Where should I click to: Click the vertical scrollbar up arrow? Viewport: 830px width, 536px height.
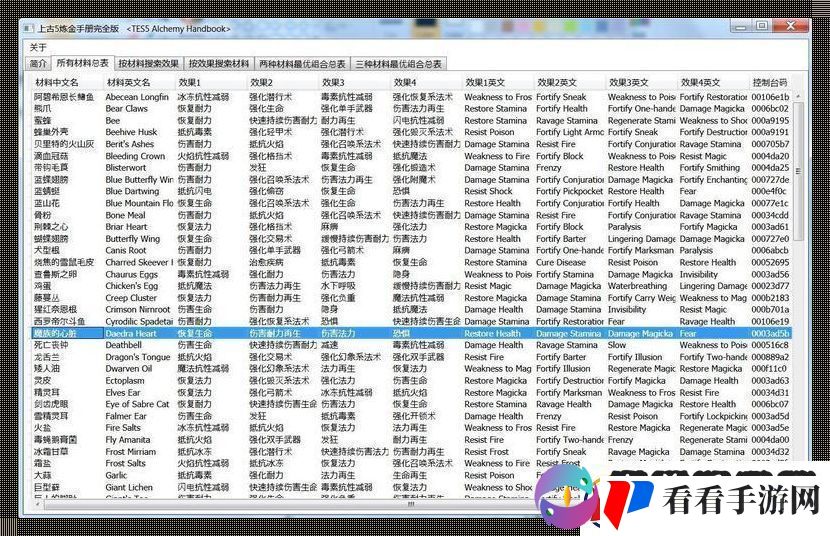point(798,97)
